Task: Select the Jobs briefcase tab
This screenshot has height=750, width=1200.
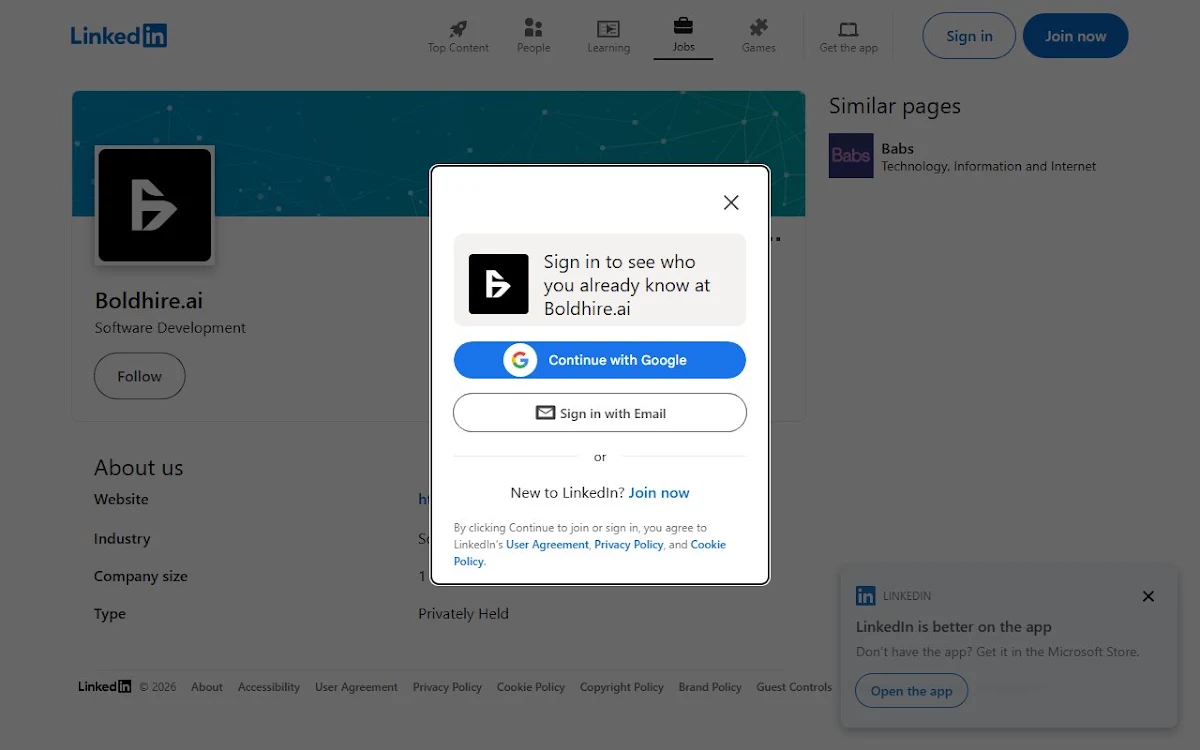Action: click(x=683, y=35)
